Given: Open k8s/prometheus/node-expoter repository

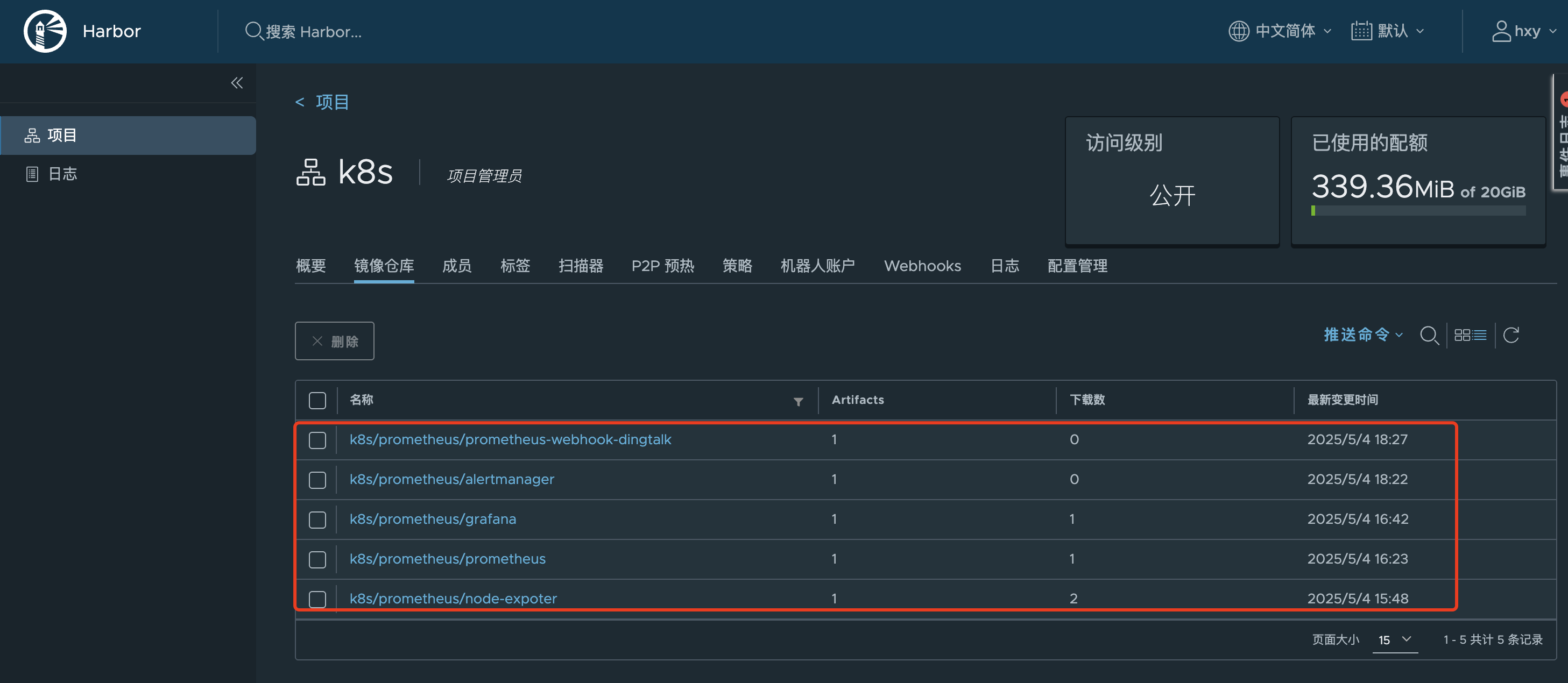Looking at the screenshot, I should pyautogui.click(x=453, y=598).
